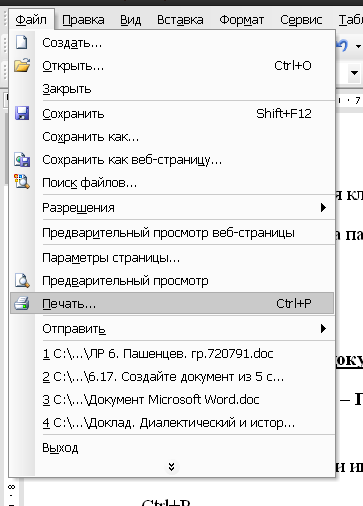Open the Вид menu
The width and height of the screenshot is (363, 506).
point(130,20)
